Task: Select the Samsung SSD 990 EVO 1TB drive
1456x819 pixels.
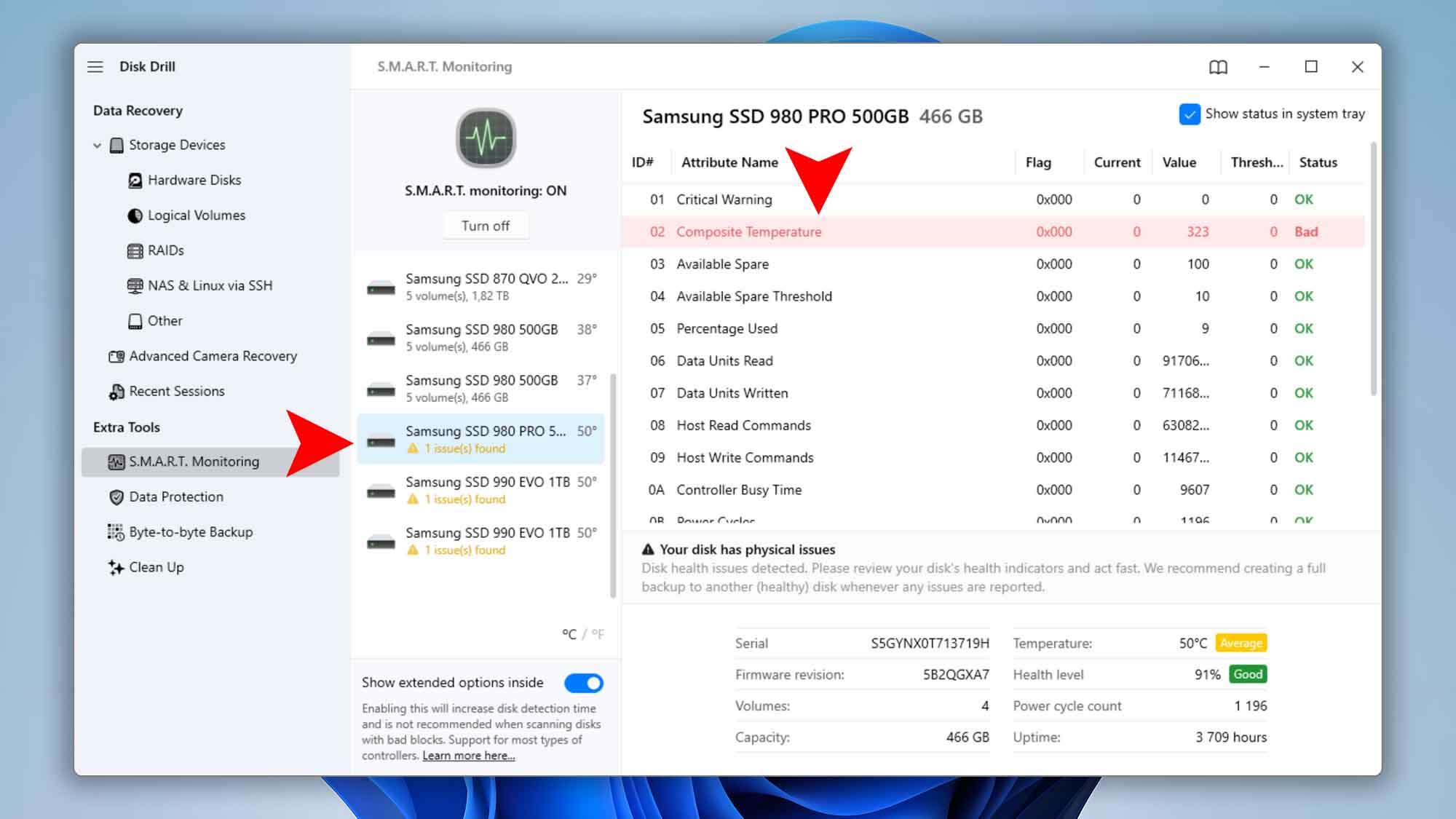Action: [486, 489]
